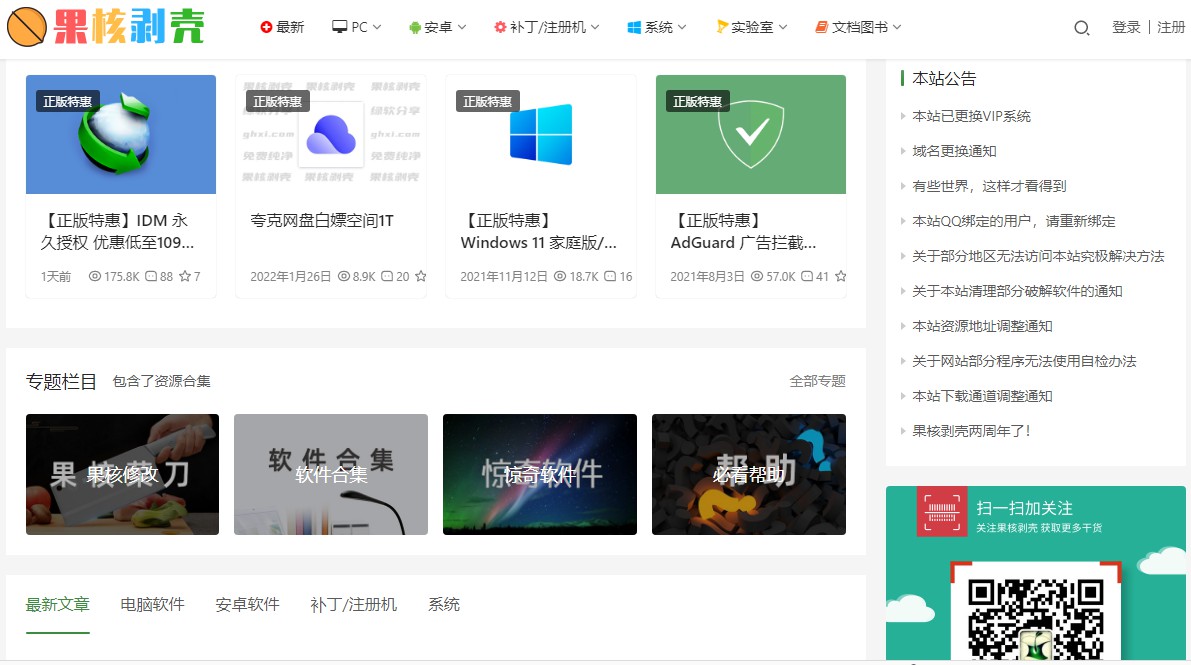Click the 正版特惠 badge on AdGuard card
1191x665 pixels.
click(x=697, y=101)
